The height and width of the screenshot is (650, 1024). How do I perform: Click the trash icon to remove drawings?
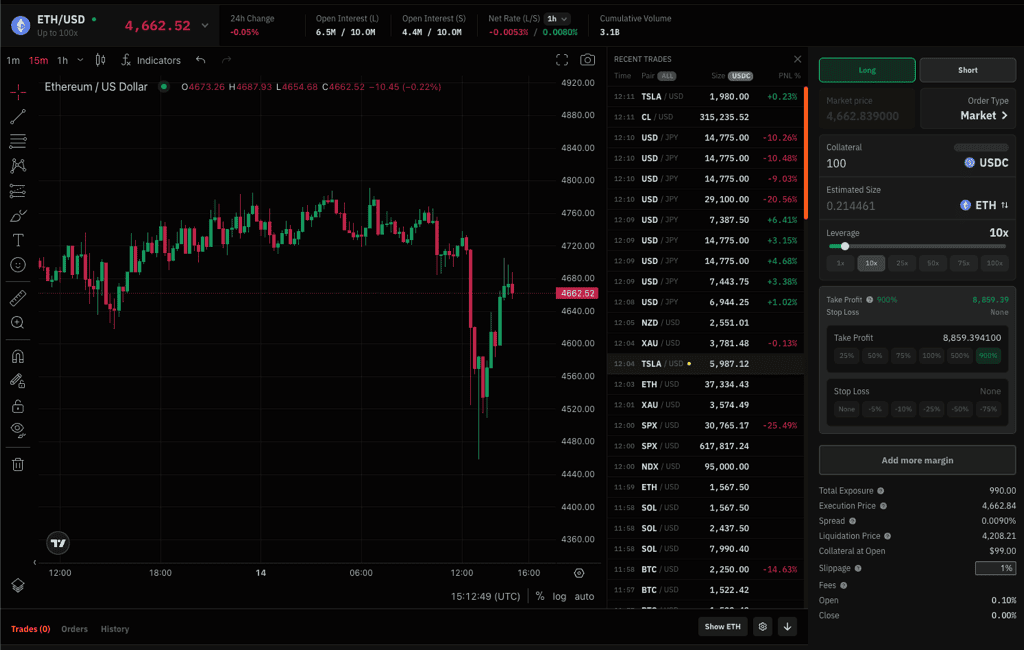coord(18,464)
